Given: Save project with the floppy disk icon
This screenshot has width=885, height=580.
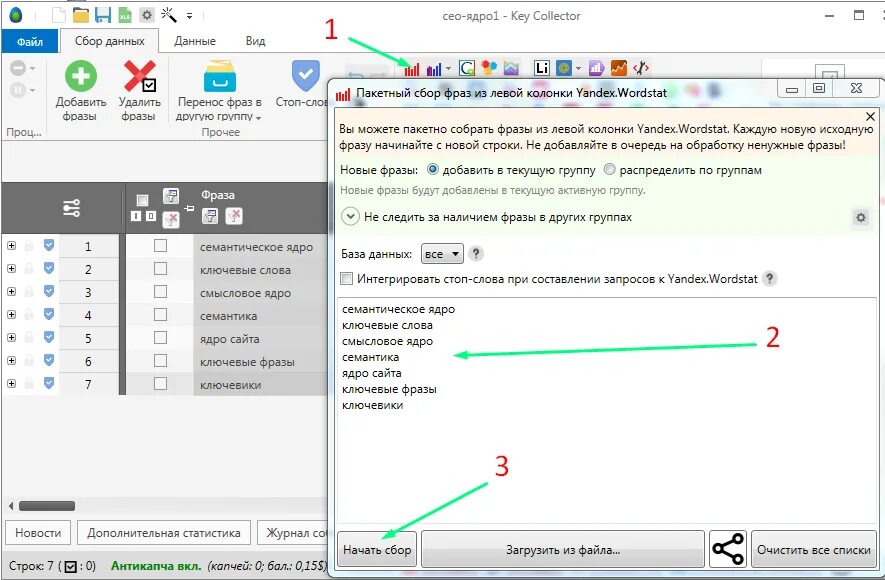Looking at the screenshot, I should coord(103,15).
